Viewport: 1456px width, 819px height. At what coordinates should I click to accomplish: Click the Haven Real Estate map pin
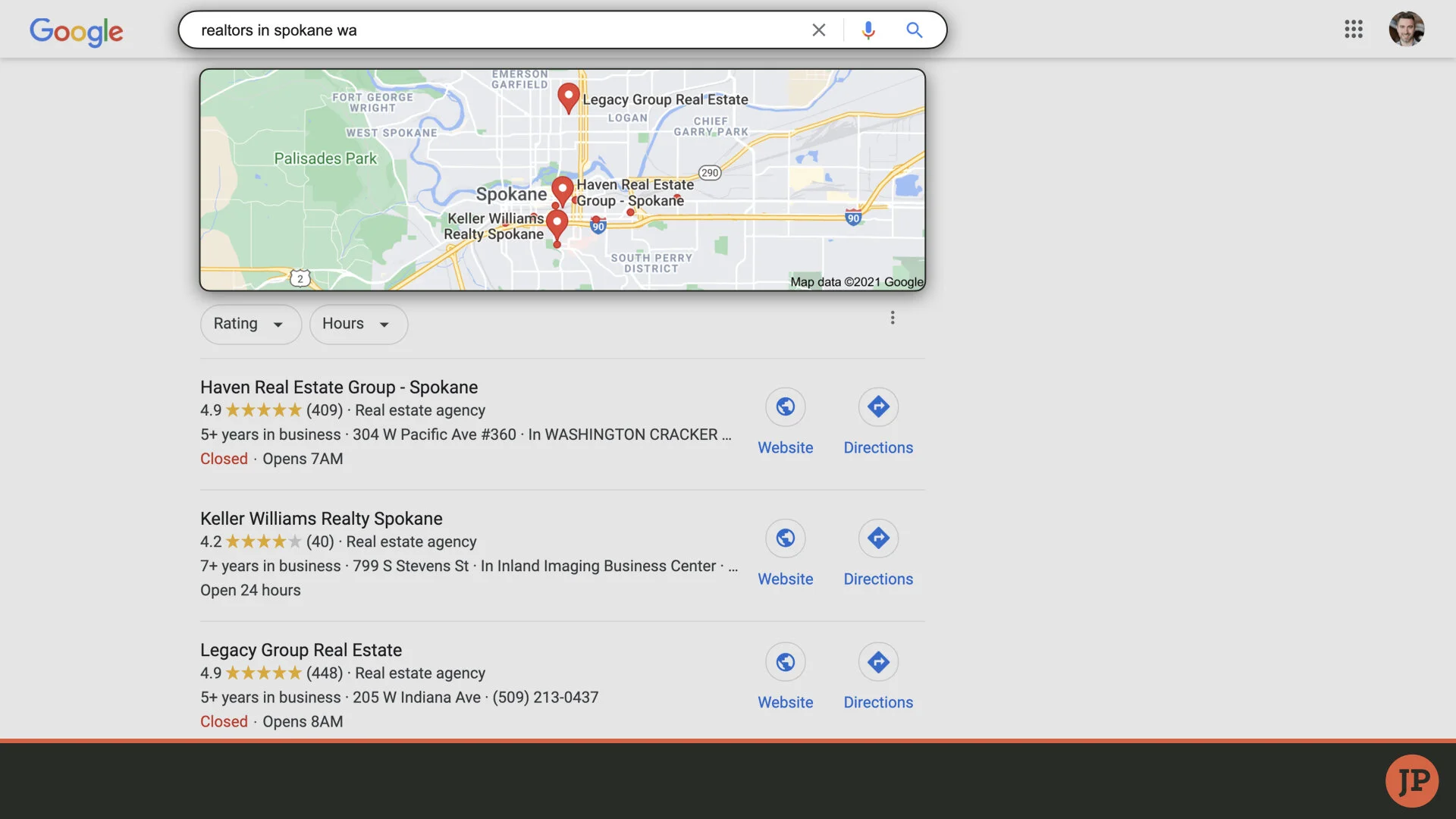[x=562, y=190]
